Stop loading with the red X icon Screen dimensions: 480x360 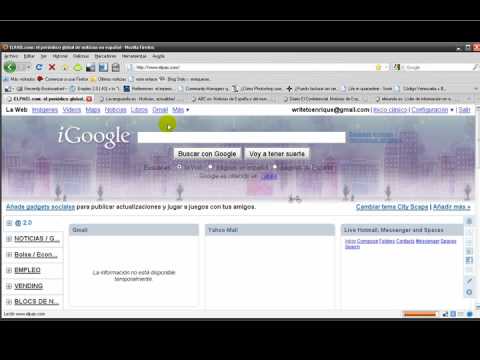pos(52,67)
